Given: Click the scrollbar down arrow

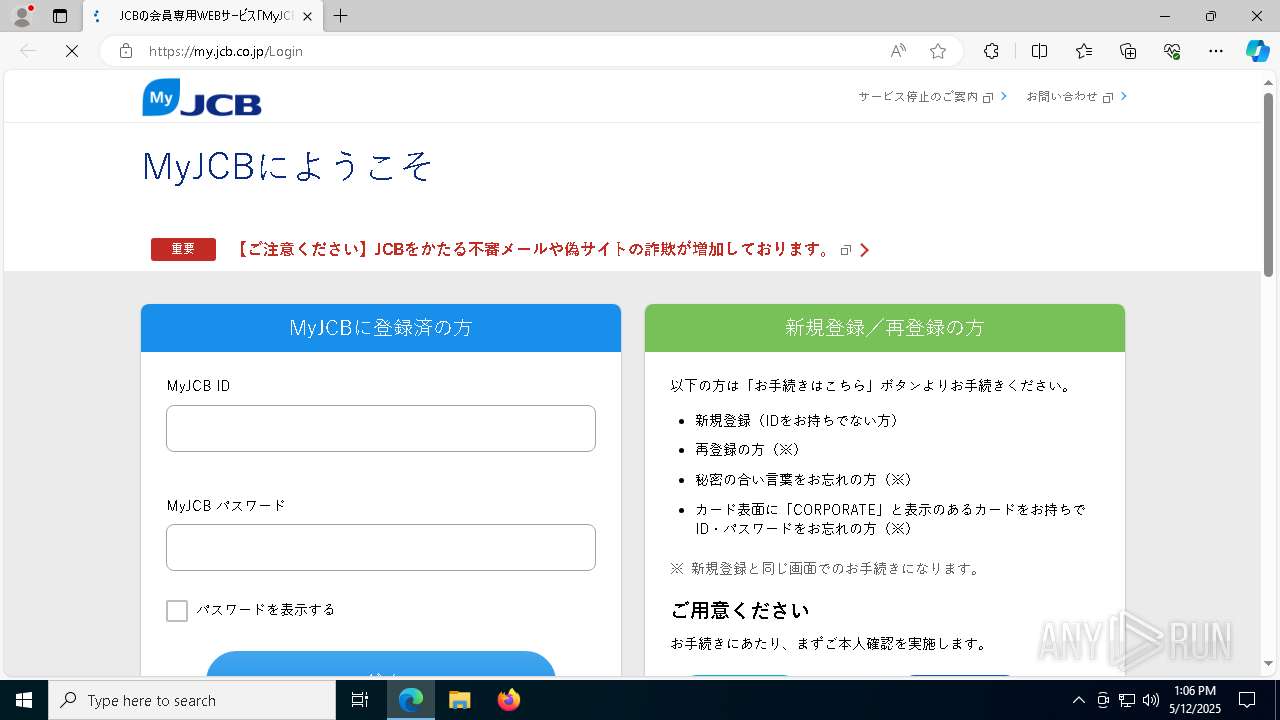Looking at the screenshot, I should point(1268,663).
